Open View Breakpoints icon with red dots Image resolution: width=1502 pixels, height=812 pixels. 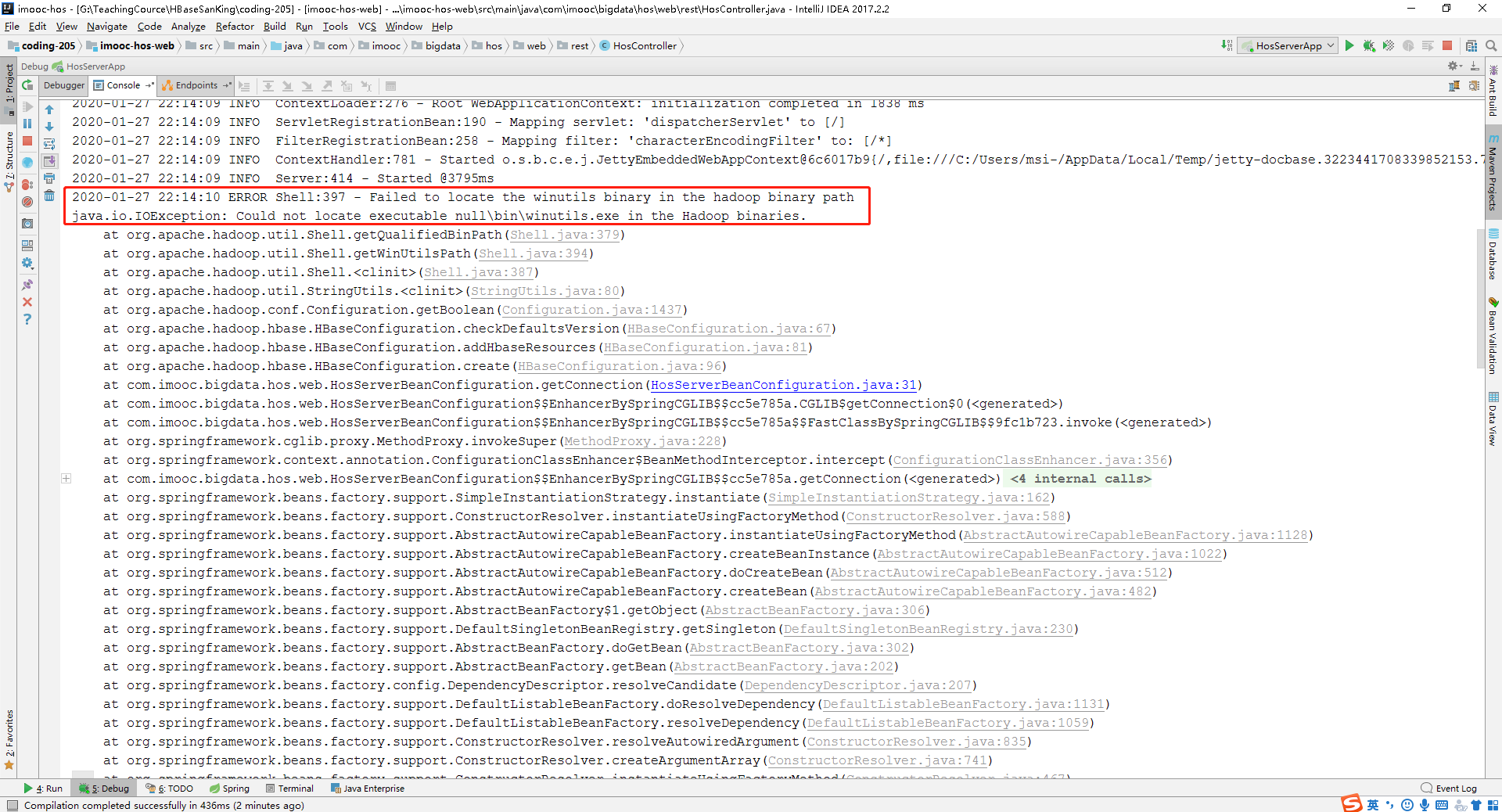point(27,185)
